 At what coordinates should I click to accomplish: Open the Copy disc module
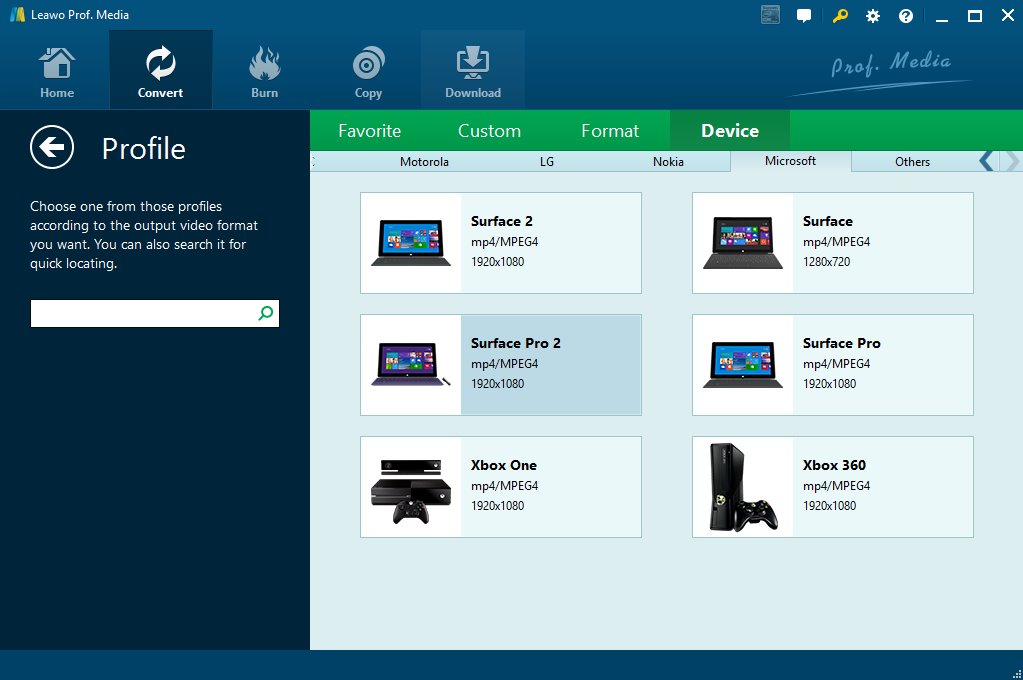pyautogui.click(x=368, y=70)
